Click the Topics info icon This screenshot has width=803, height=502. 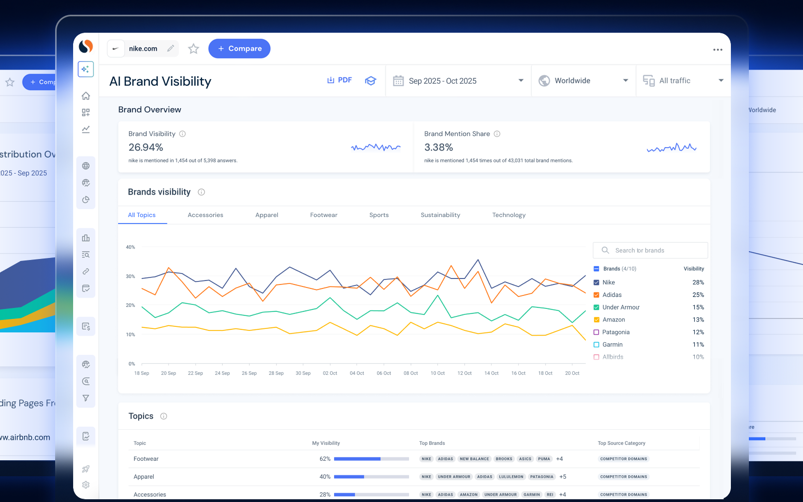pyautogui.click(x=163, y=416)
